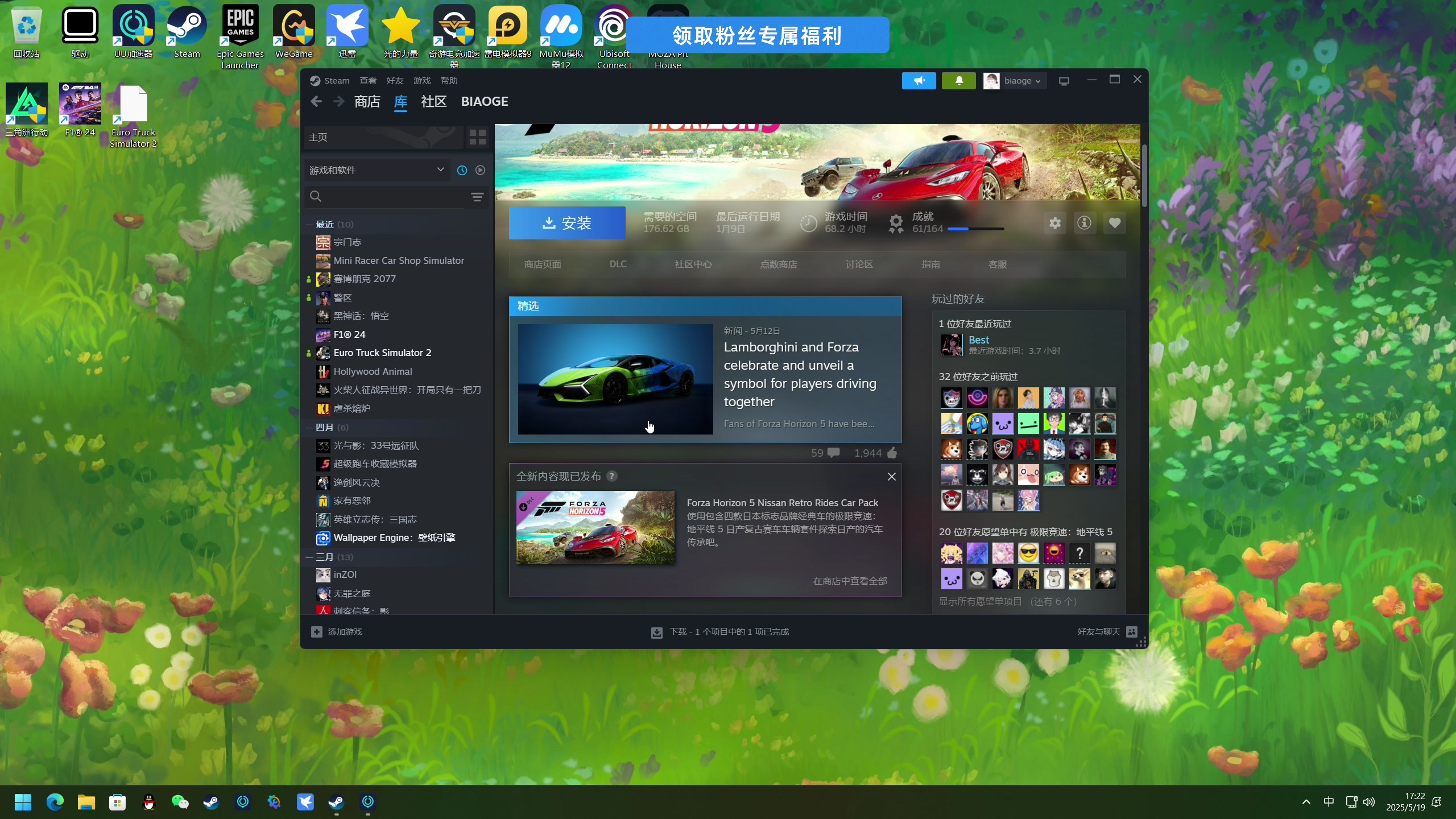1456x819 pixels.
Task: Select 赛博朋克 2077 in library list
Action: click(365, 279)
